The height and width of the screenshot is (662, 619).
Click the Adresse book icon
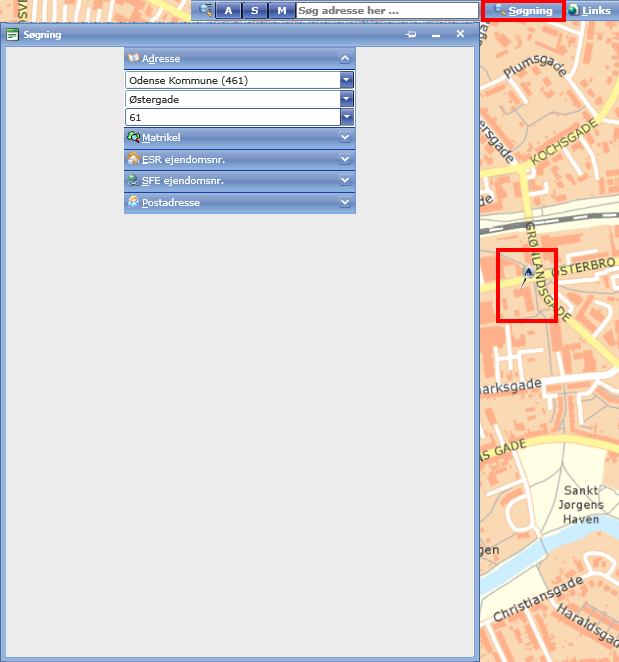point(133,58)
